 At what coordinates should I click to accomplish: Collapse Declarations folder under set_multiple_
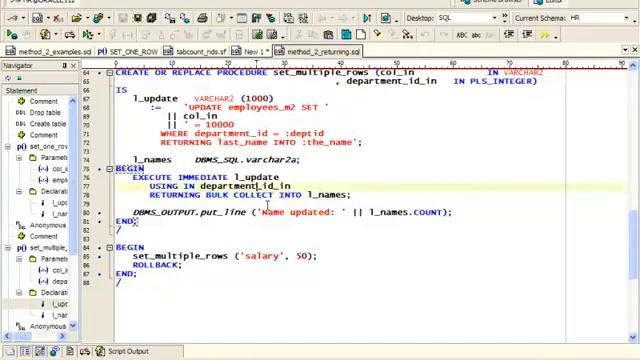19,293
